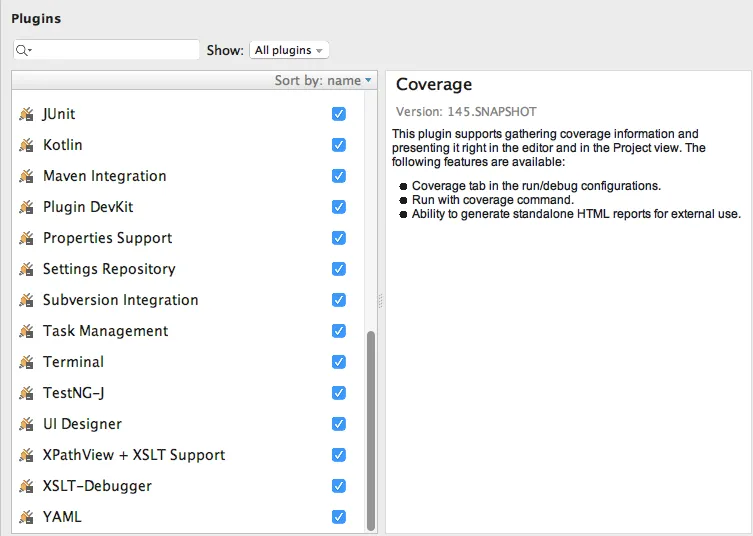Click the plugin icon beside YAML
The width and height of the screenshot is (753, 536).
pos(26,517)
